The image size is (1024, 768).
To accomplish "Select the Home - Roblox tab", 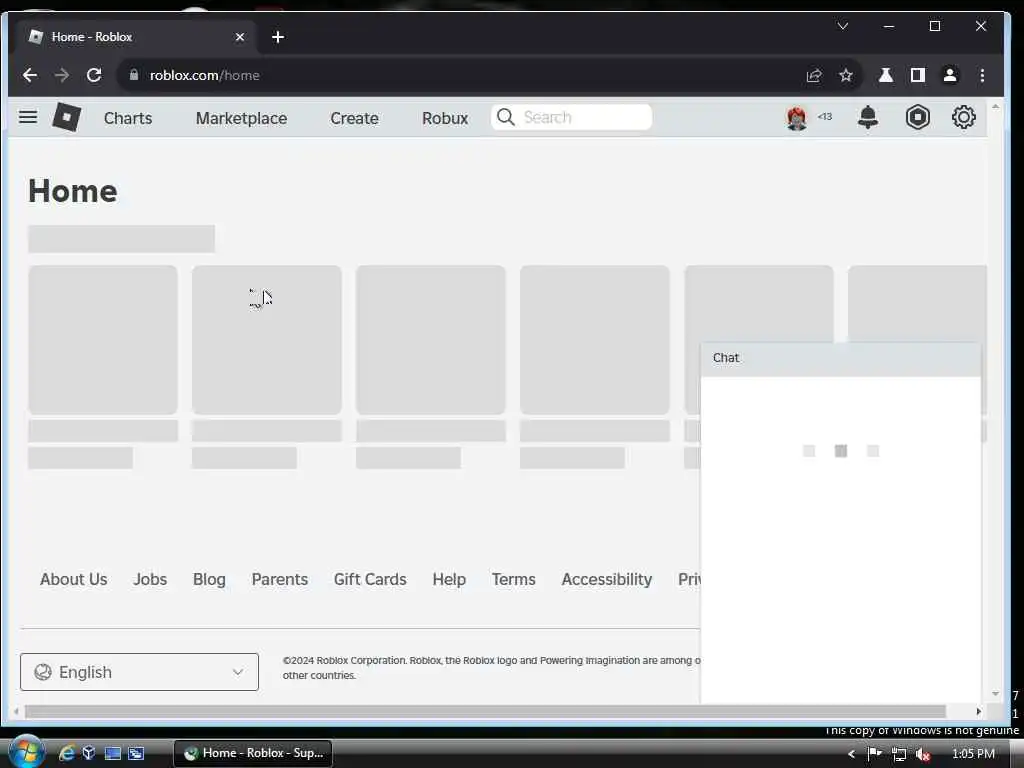I will pos(137,37).
